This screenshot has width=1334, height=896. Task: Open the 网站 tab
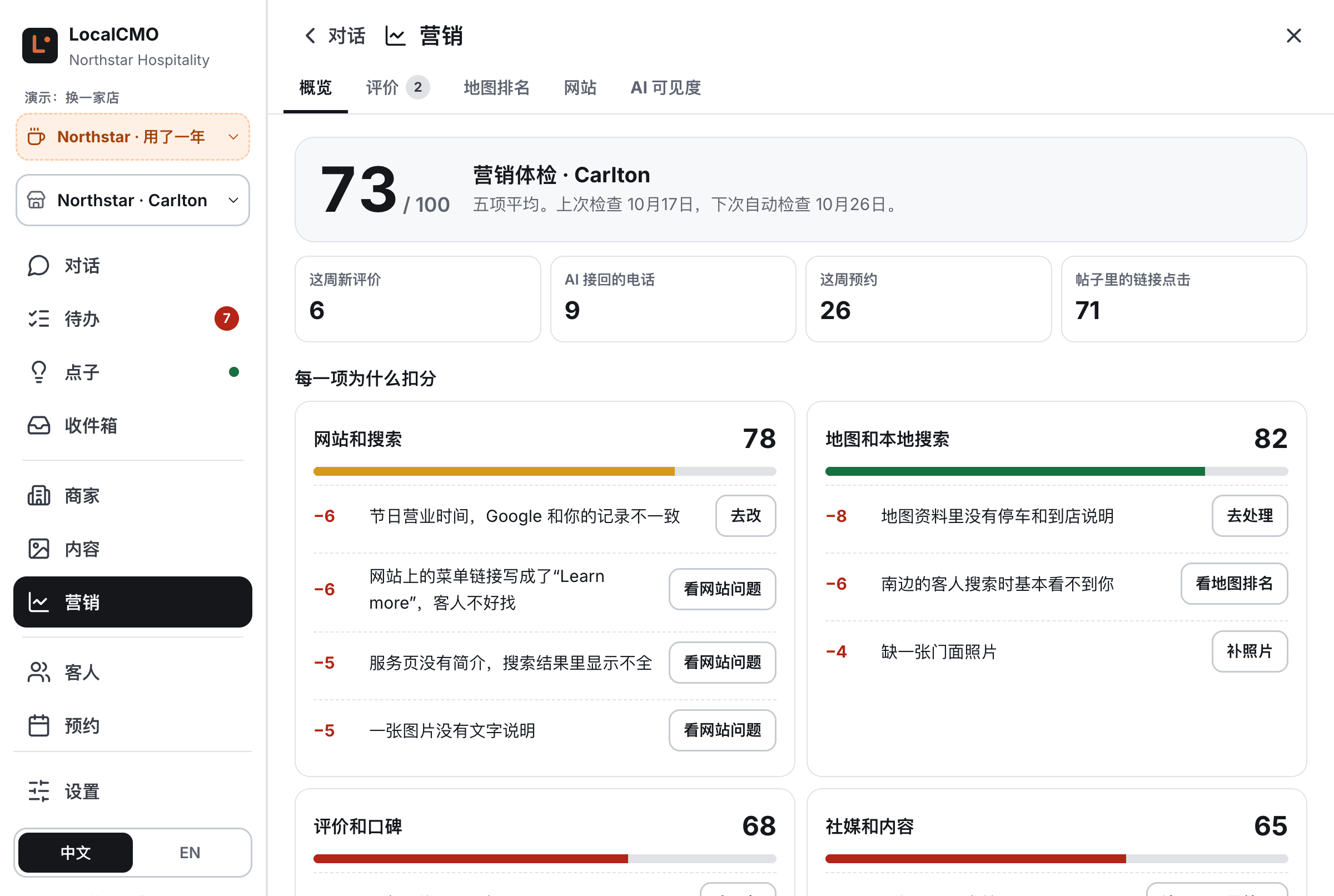point(580,87)
